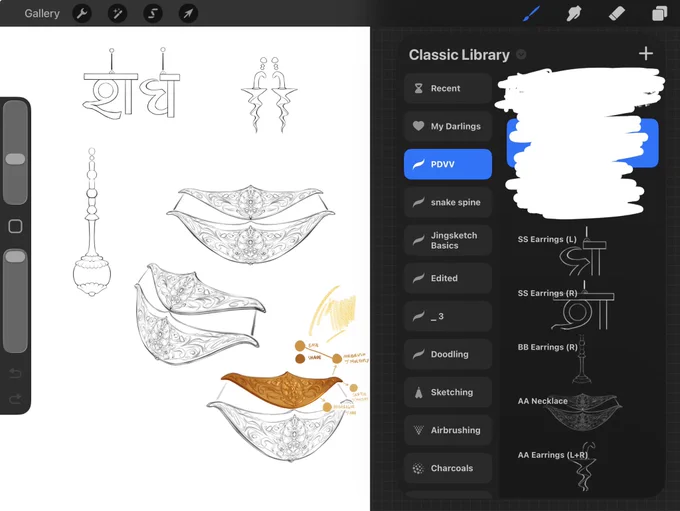Viewport: 680px width, 511px height.
Task: Expand the Classic Library dropdown chevron
Action: [x=521, y=55]
